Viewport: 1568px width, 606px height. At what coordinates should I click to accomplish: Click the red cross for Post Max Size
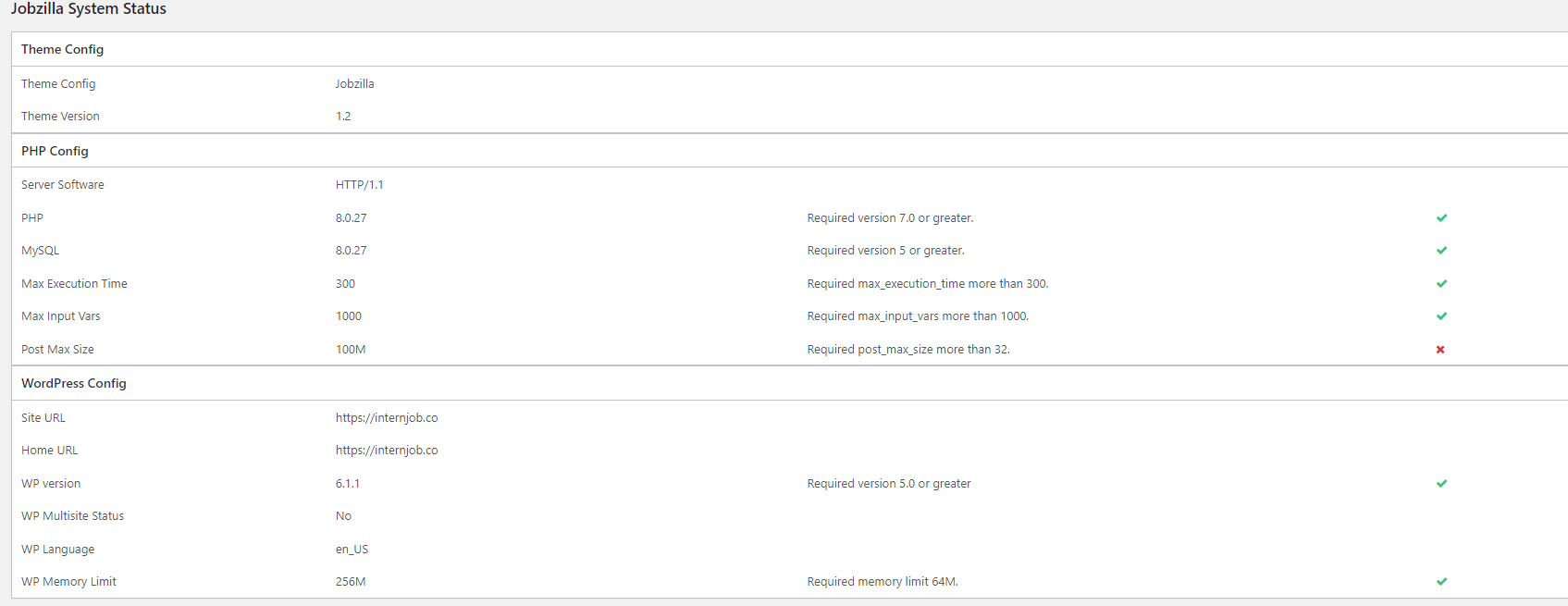(x=1440, y=350)
